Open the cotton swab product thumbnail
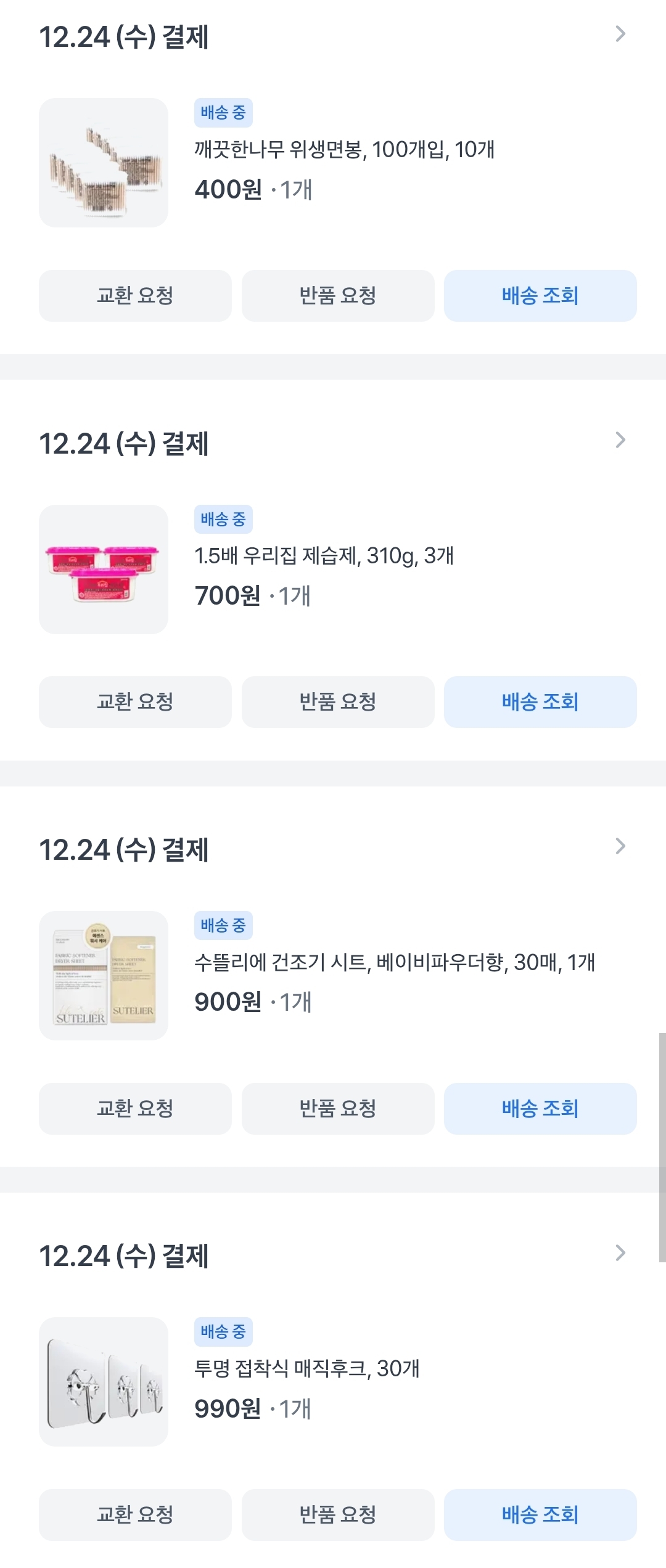 click(104, 163)
